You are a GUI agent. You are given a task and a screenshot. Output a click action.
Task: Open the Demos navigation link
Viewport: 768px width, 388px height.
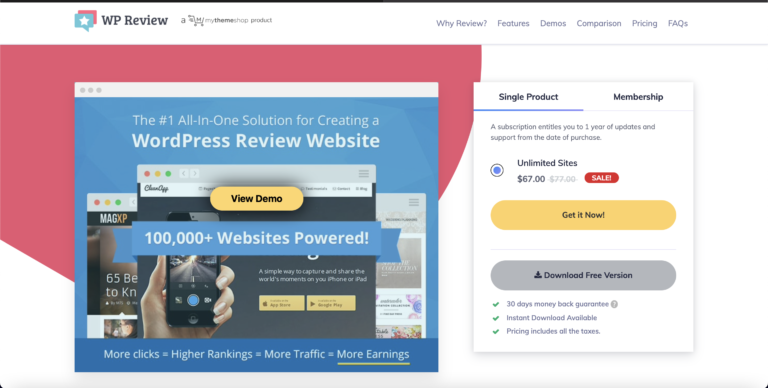click(553, 23)
